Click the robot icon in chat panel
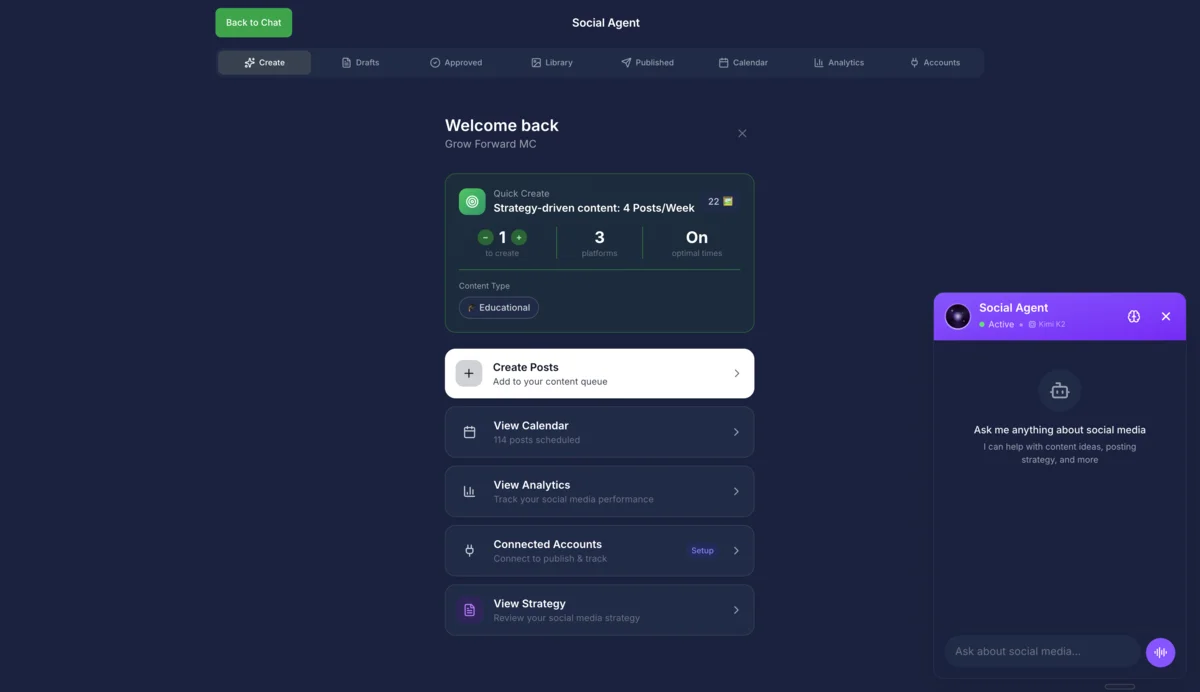The width and height of the screenshot is (1200, 692). click(x=1059, y=391)
